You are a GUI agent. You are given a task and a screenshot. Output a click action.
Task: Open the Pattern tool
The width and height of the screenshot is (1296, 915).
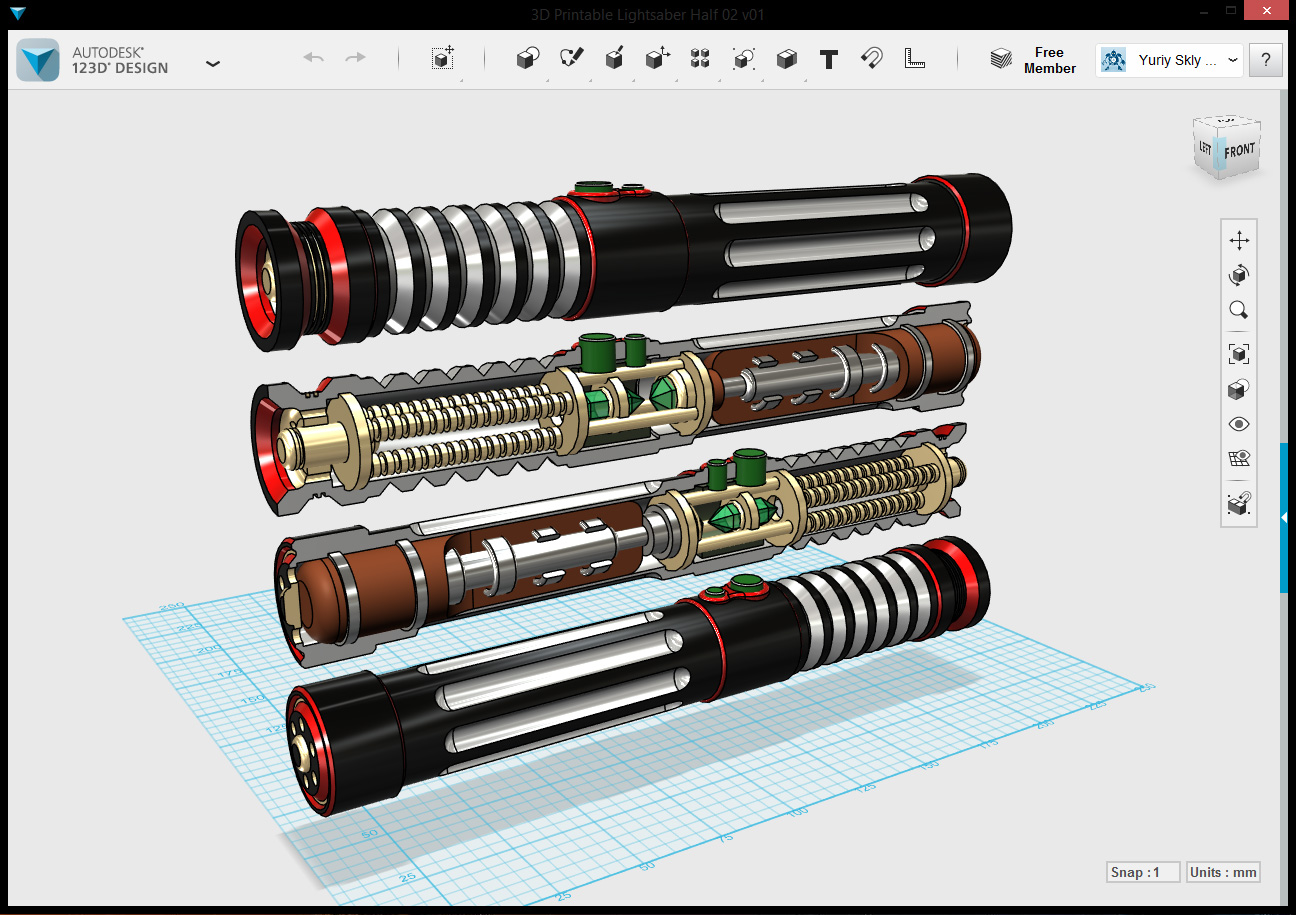[x=700, y=59]
